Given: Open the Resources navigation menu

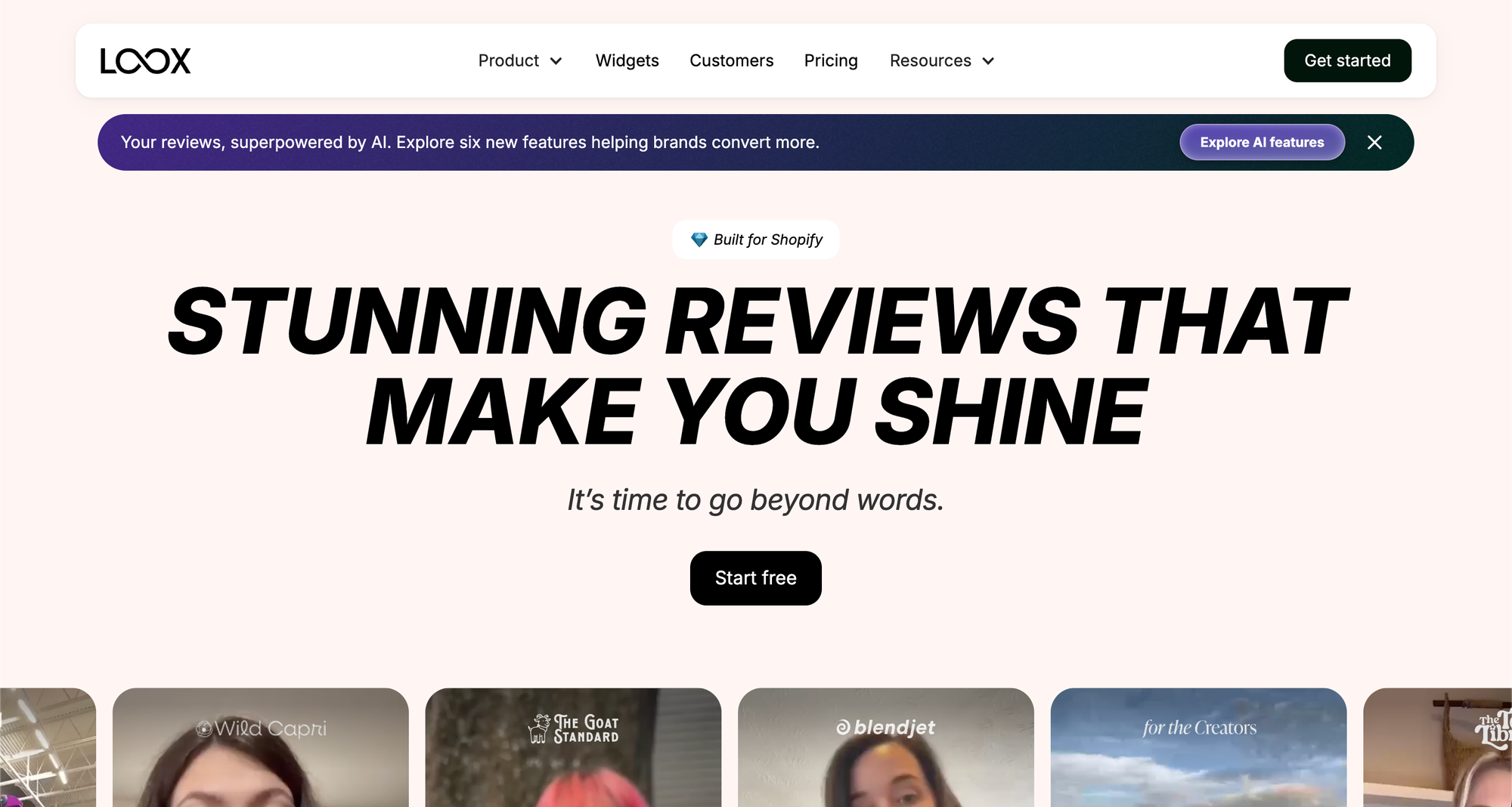Looking at the screenshot, I should click(x=930, y=61).
